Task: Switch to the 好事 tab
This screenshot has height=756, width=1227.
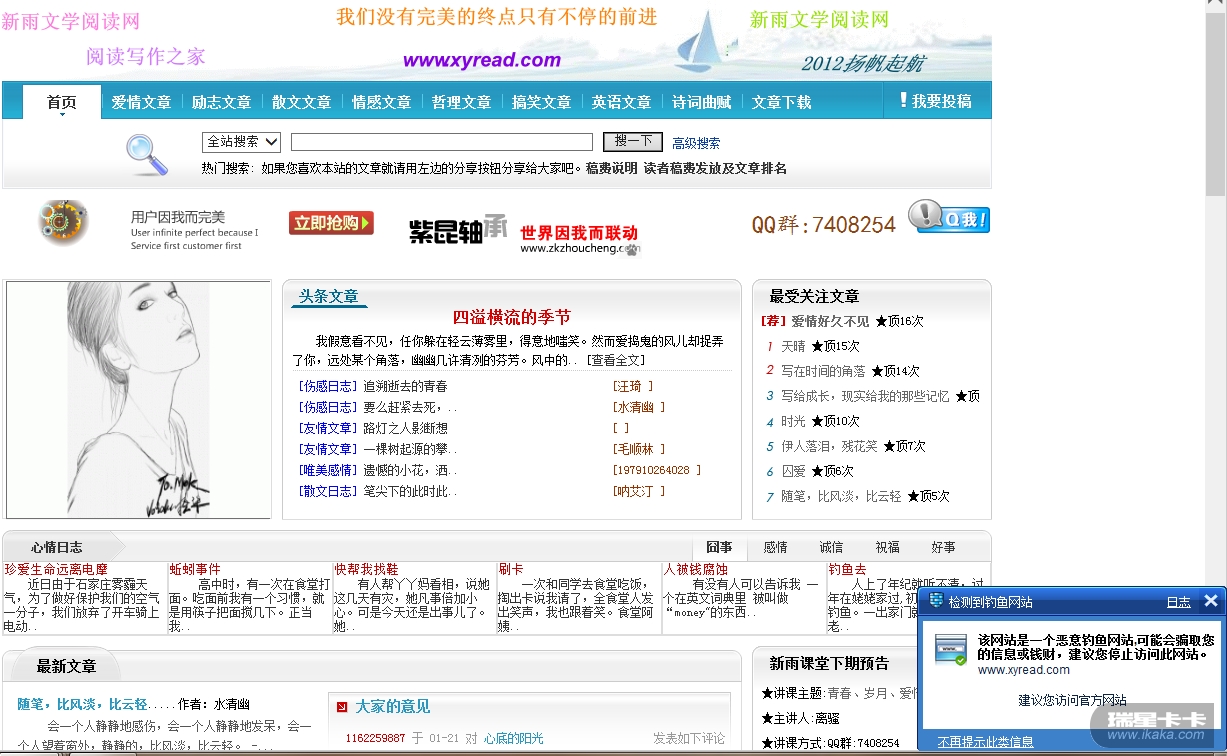Action: point(943,547)
